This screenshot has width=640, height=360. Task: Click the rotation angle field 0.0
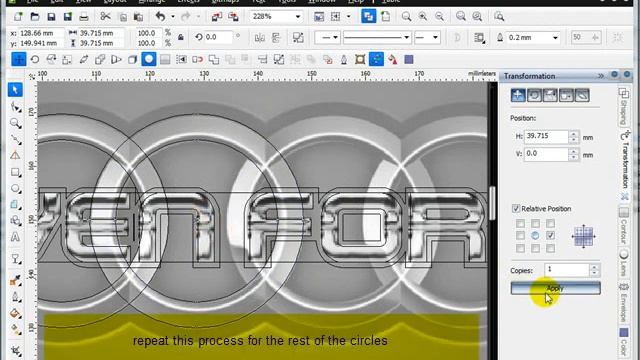218,37
